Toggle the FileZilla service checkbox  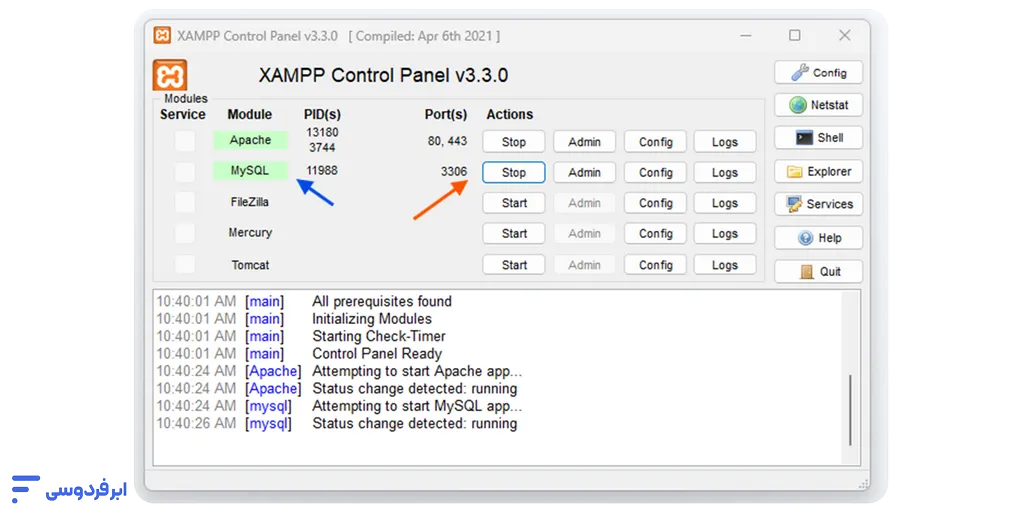click(185, 202)
